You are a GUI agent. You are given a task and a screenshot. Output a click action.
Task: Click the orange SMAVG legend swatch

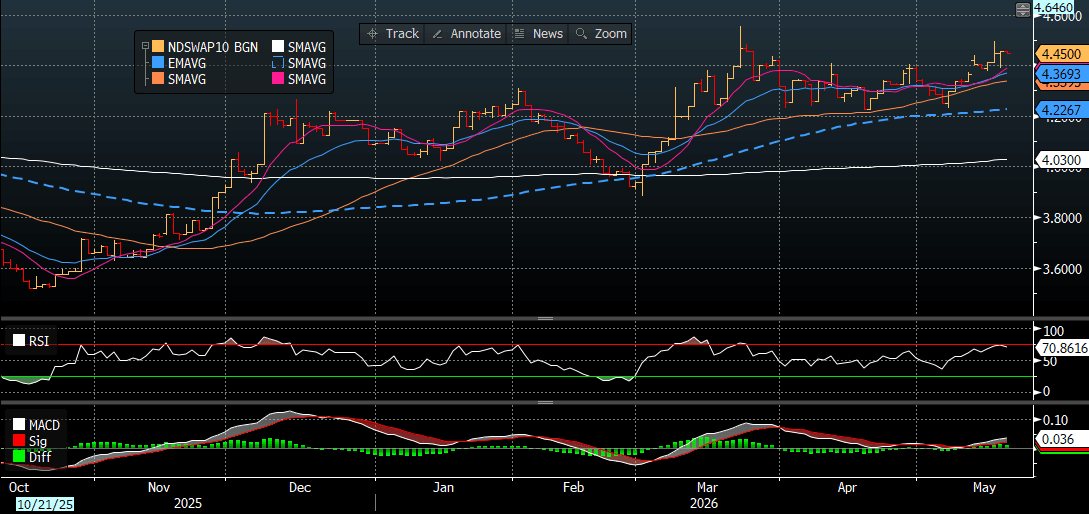click(158, 79)
